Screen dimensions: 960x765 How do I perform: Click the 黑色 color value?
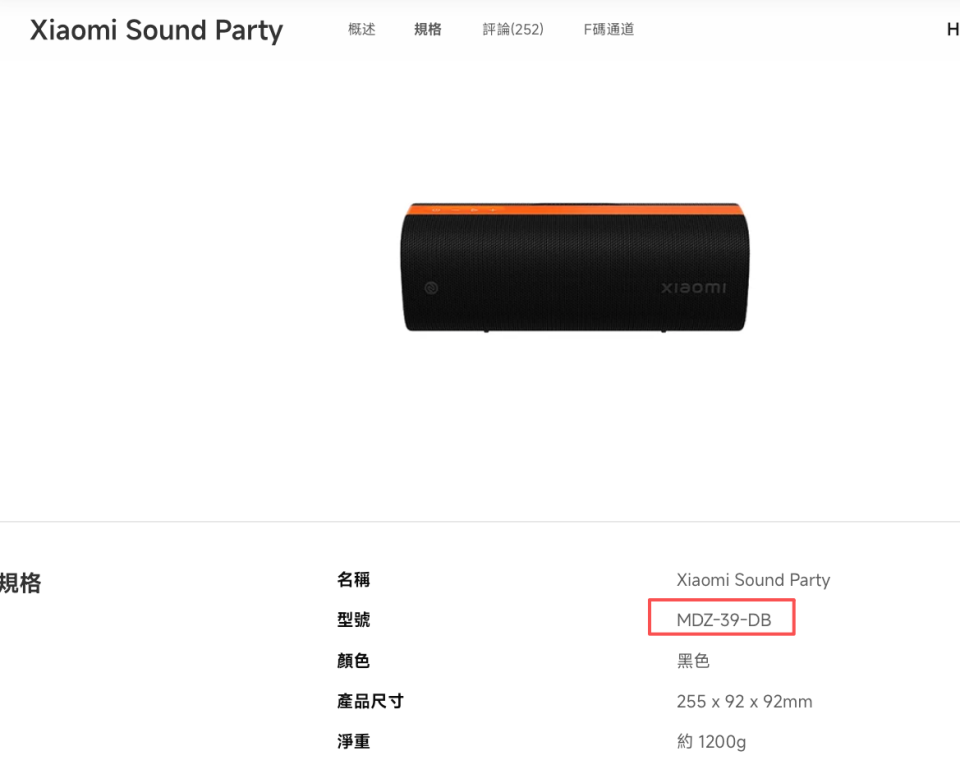click(693, 661)
